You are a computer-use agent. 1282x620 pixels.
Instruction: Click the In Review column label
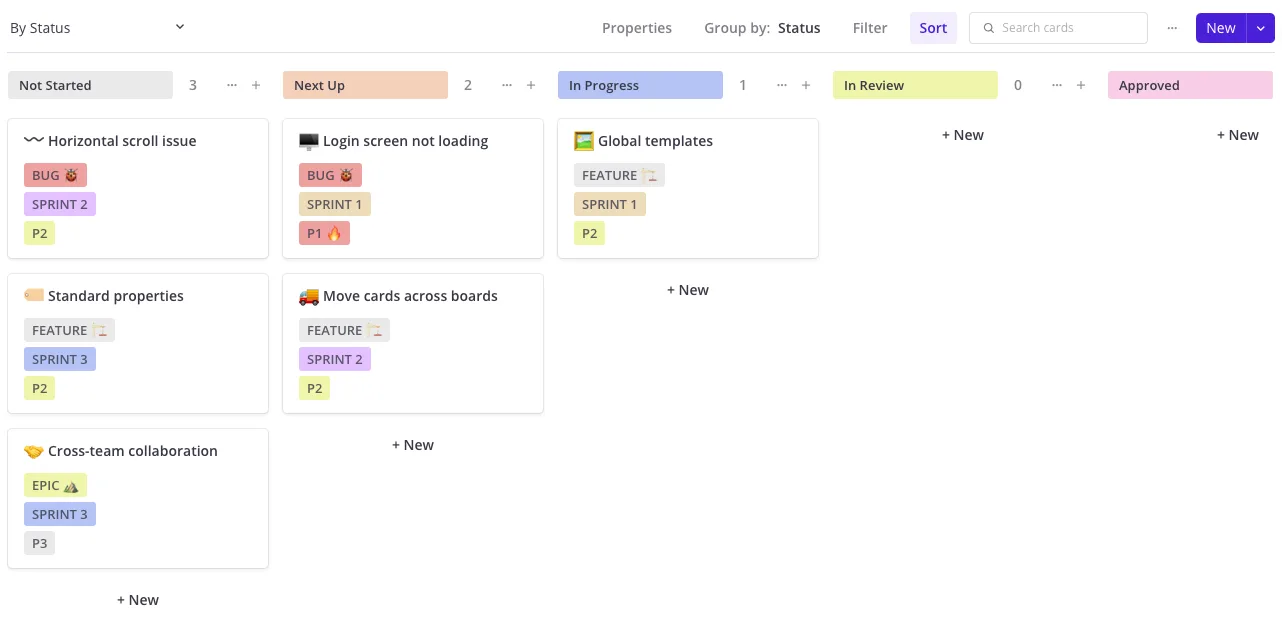[915, 85]
